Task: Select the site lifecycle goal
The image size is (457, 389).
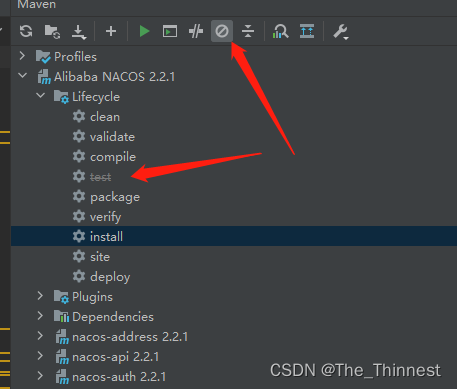Action: 100,257
